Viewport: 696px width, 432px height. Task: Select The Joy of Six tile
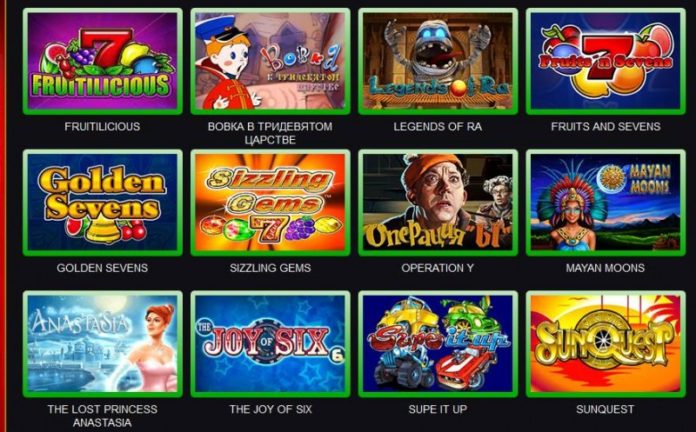270,344
